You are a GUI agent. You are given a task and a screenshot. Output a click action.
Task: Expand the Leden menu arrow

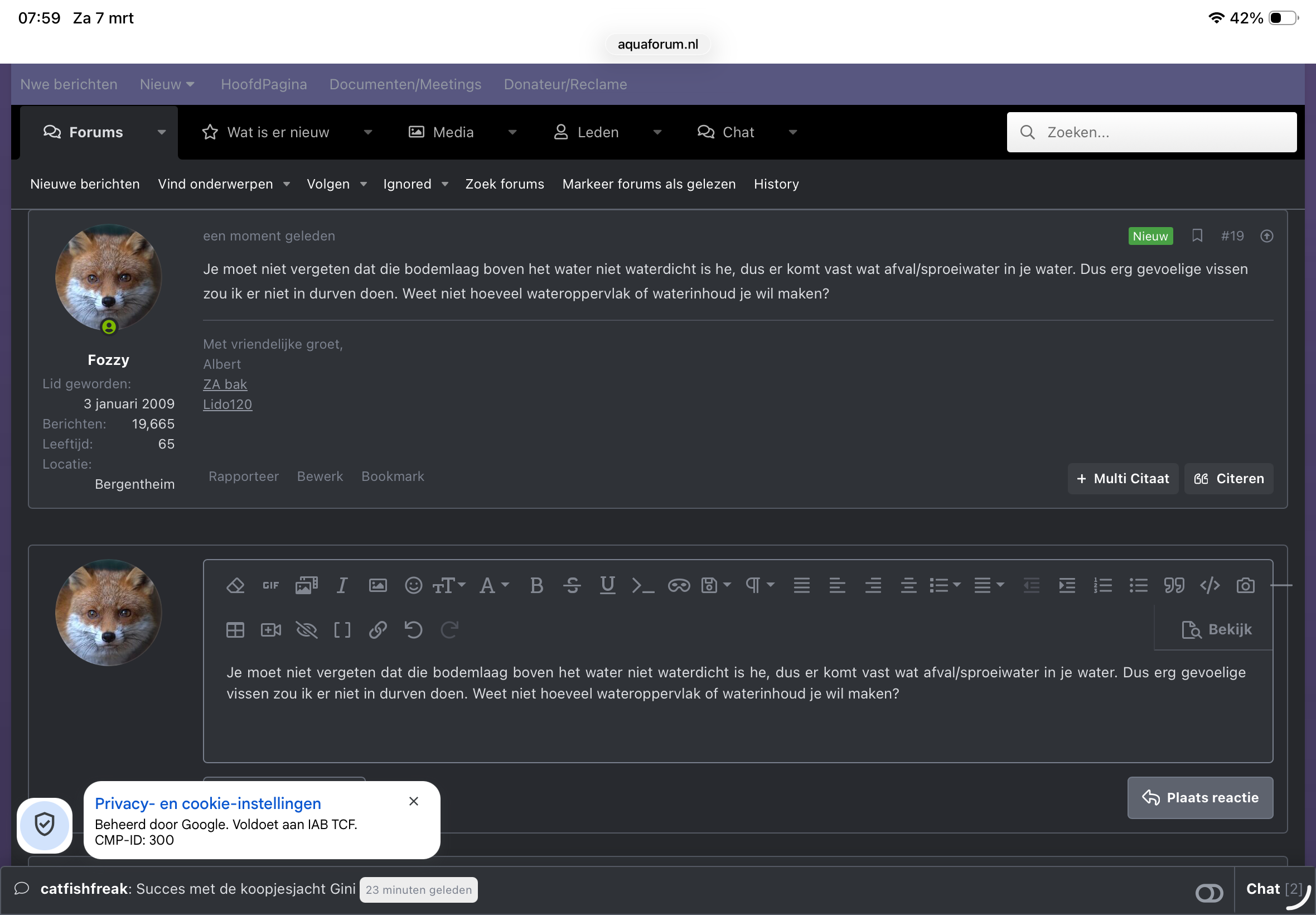pyautogui.click(x=657, y=132)
